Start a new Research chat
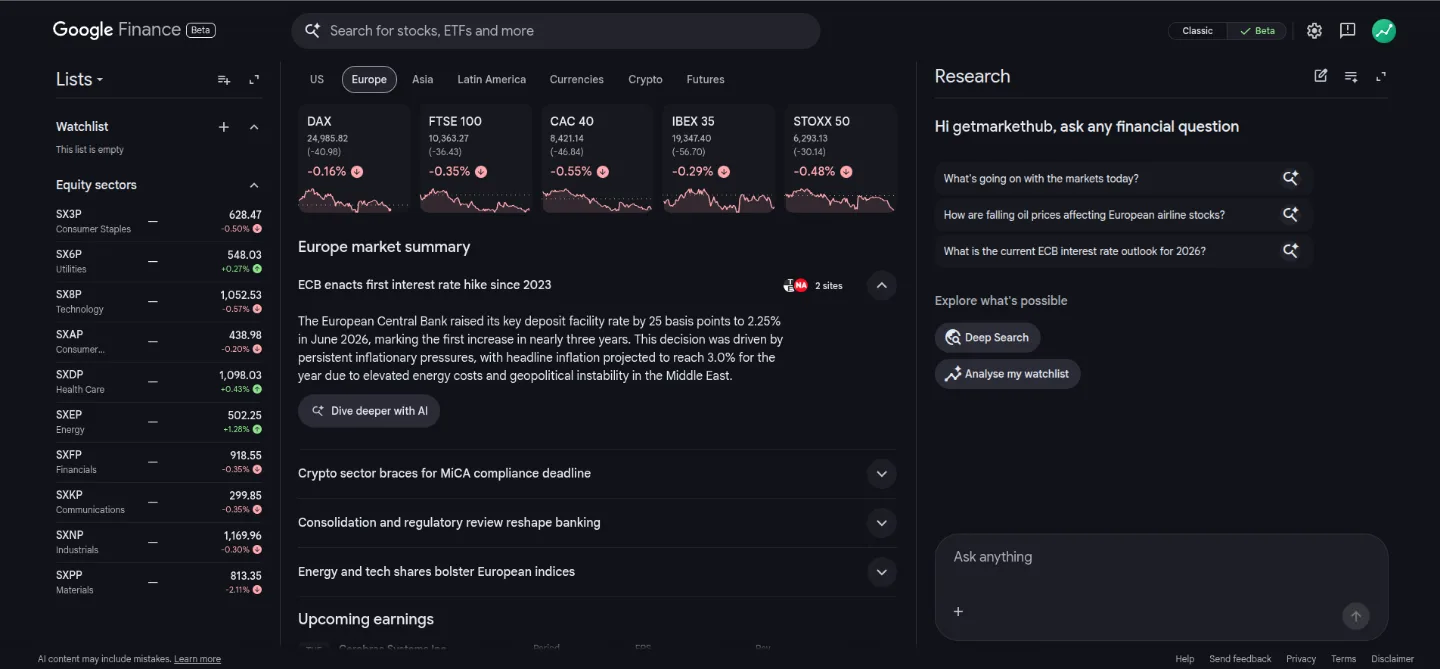Image resolution: width=1440 pixels, height=669 pixels. (1321, 76)
